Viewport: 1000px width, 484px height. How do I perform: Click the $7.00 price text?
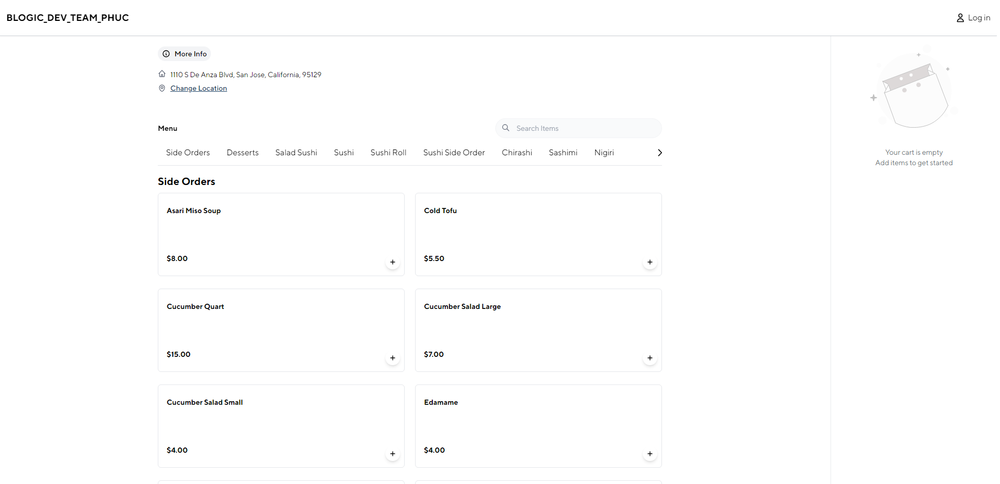point(434,355)
